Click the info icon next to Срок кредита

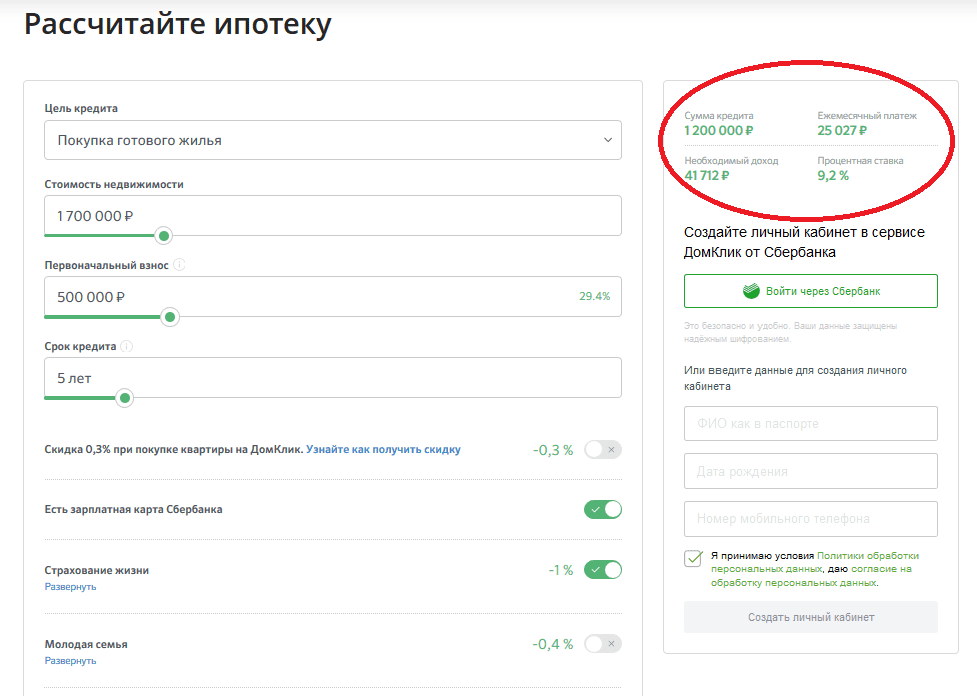[126, 346]
